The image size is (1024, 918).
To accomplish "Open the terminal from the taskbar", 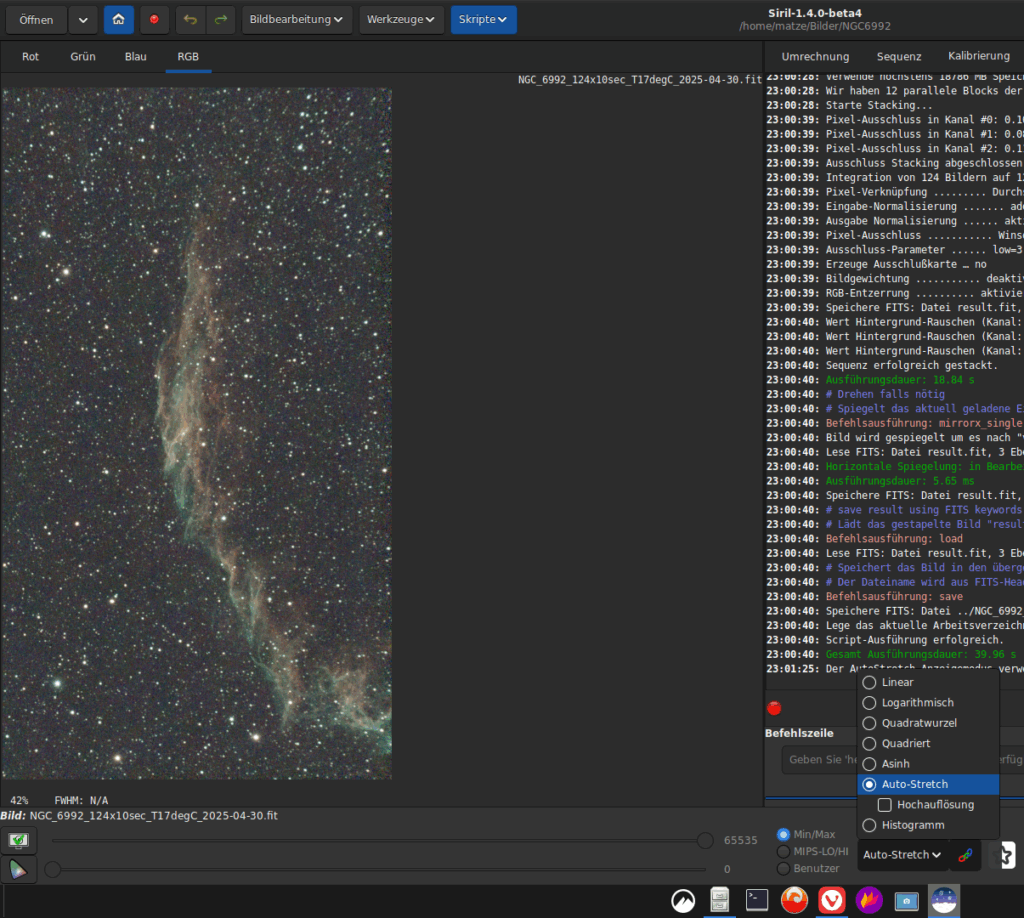I will click(757, 901).
